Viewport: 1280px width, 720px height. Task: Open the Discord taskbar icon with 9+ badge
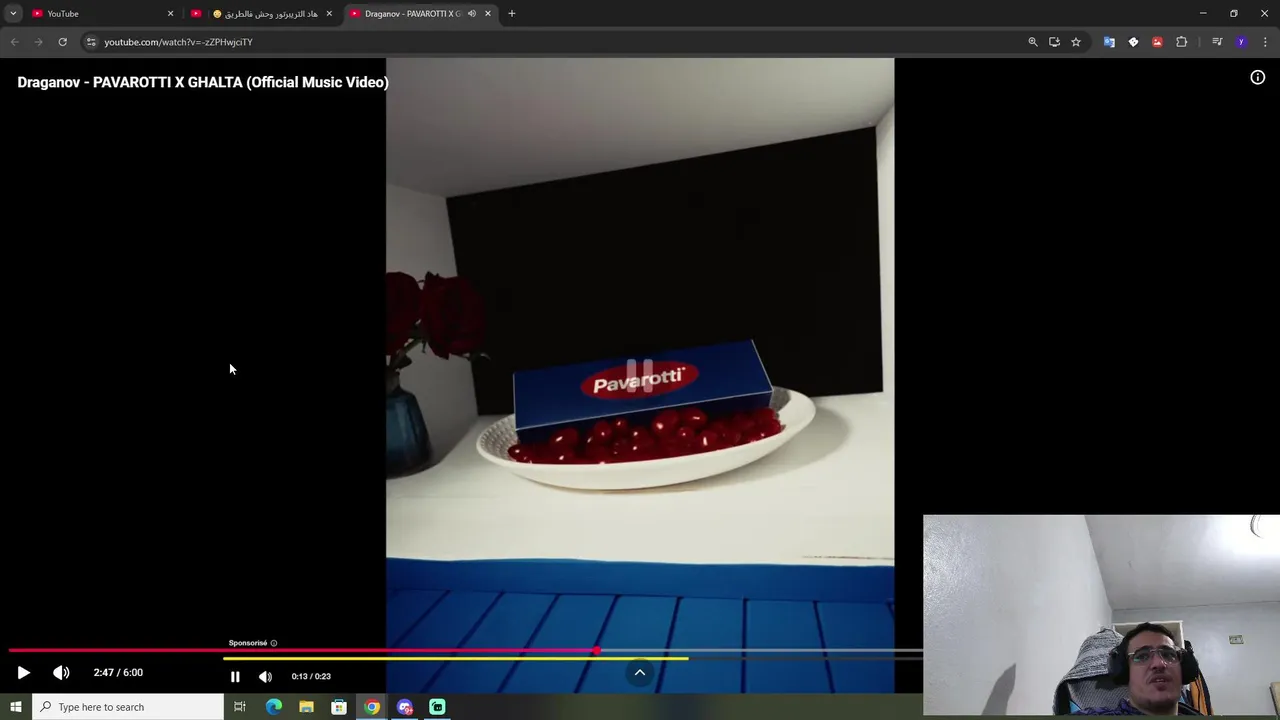(405, 707)
